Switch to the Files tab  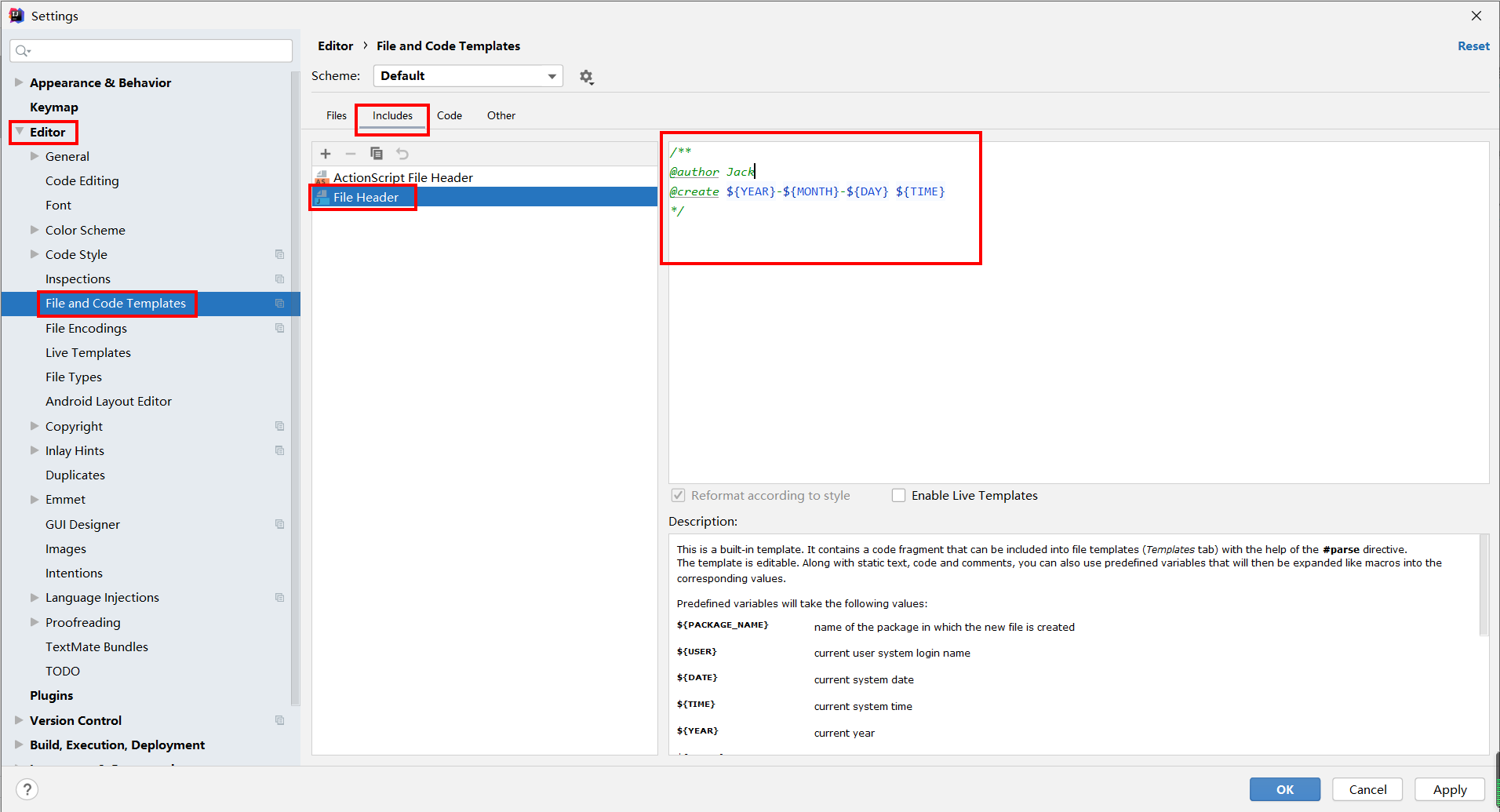pyautogui.click(x=337, y=115)
